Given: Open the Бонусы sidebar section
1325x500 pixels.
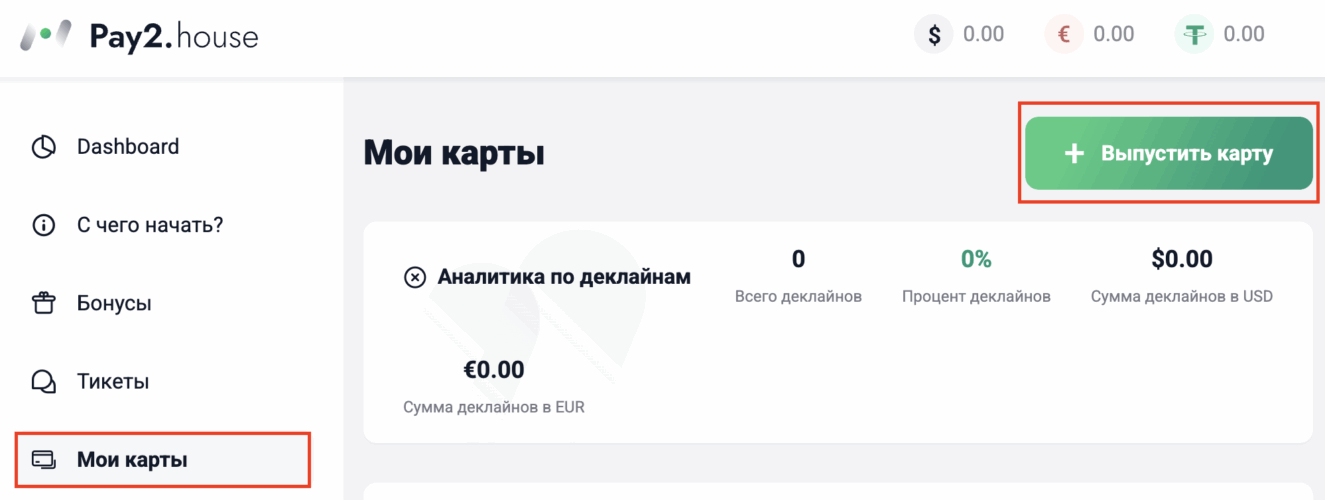Looking at the screenshot, I should 114,303.
